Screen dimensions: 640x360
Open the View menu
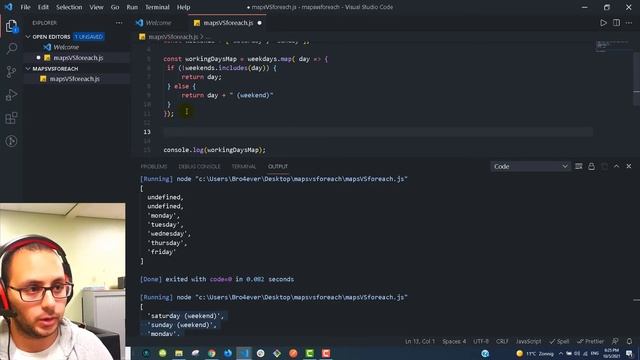[96, 7]
